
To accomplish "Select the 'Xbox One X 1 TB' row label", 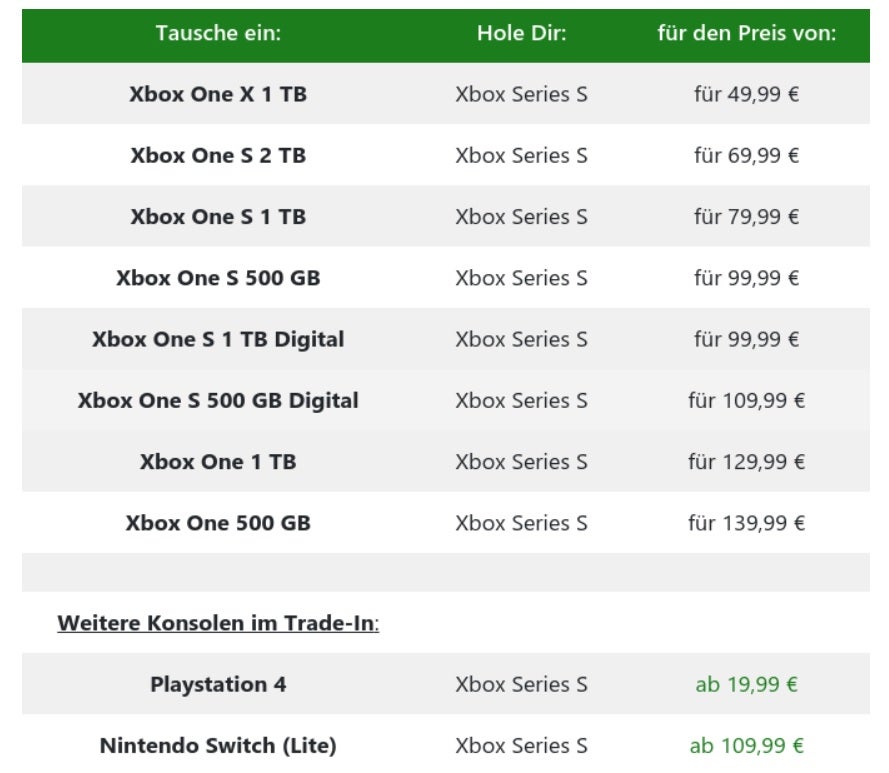I will point(218,94).
